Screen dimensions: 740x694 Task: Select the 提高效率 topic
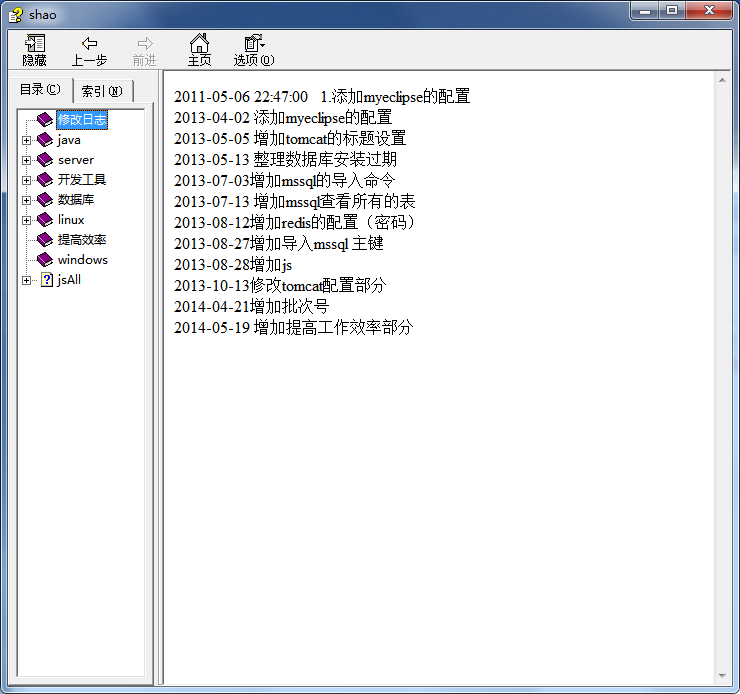pos(81,240)
